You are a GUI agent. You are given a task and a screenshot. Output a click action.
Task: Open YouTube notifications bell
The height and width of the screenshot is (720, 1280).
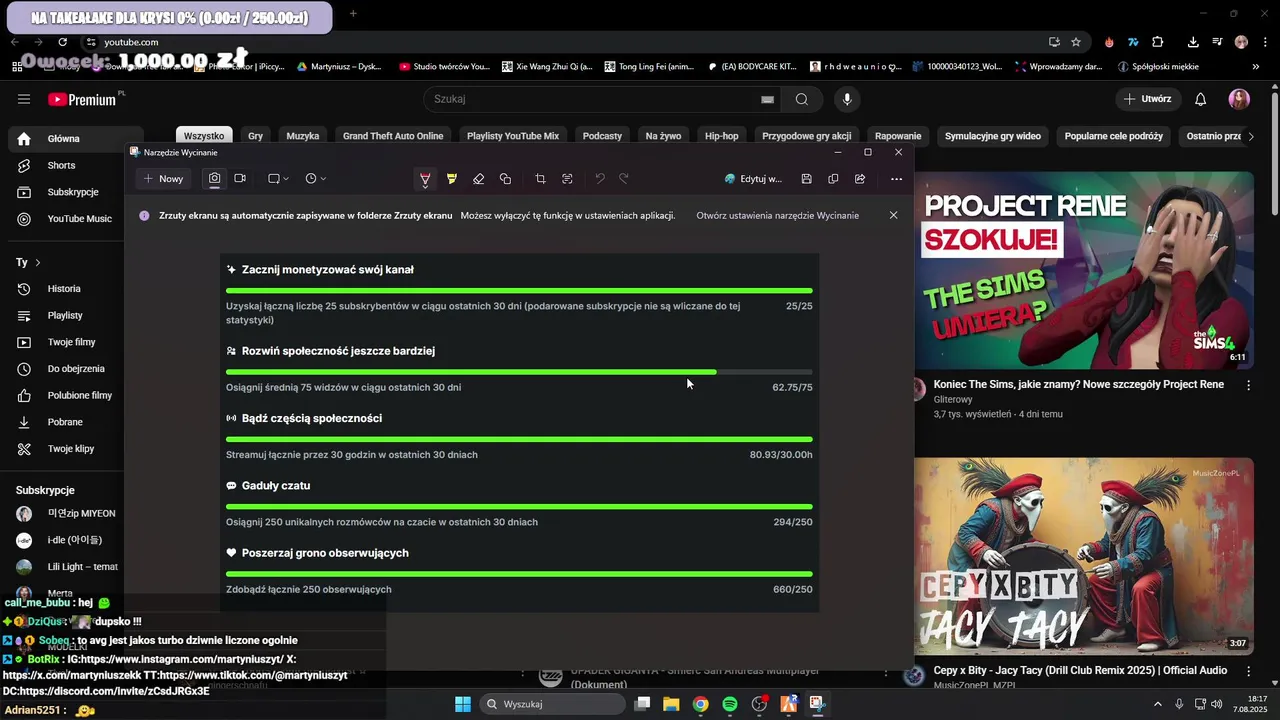click(1201, 99)
